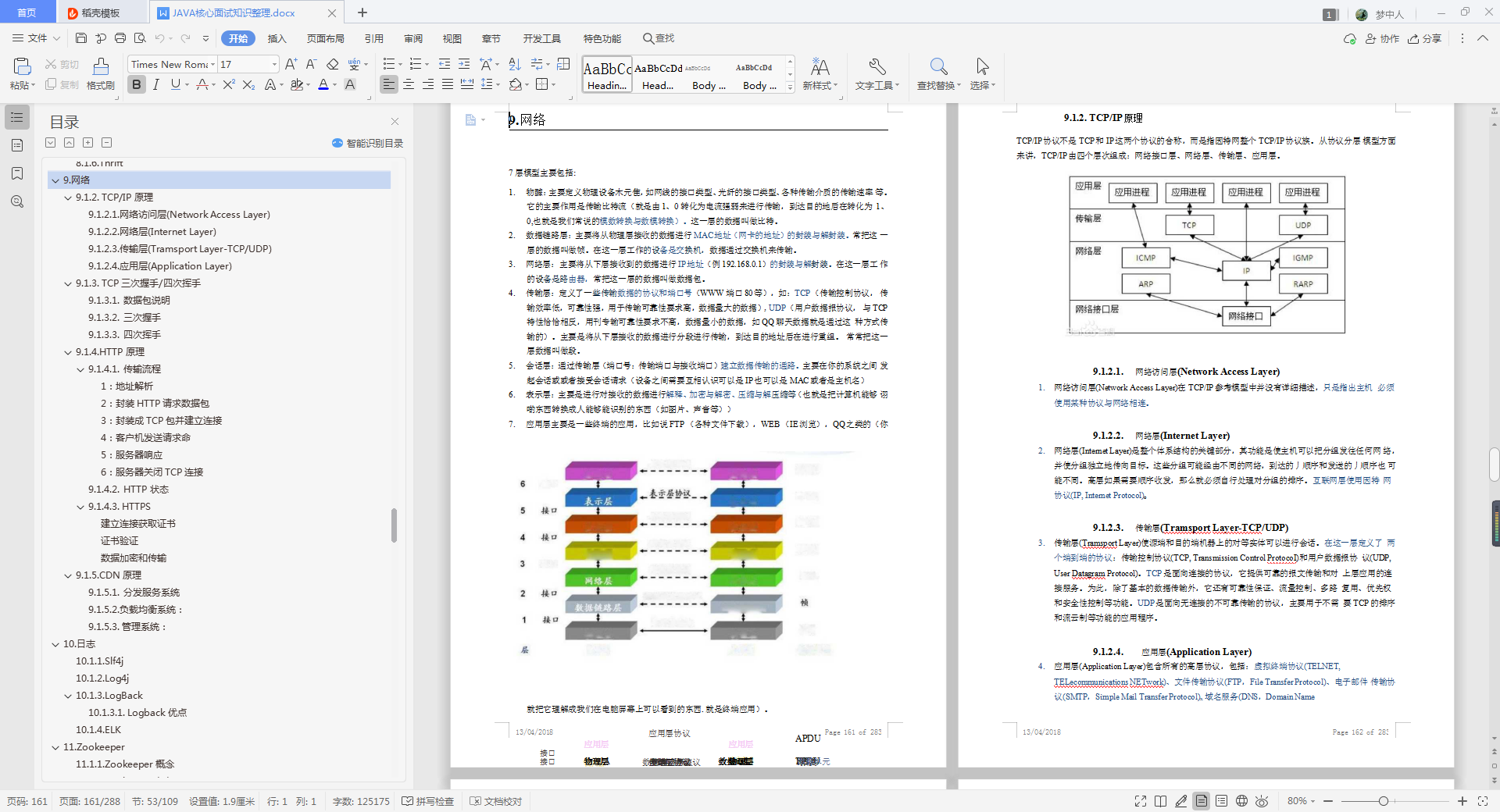The image size is (1500, 812).
Task: Toggle 拼写检查 spell check in status bar
Action: (427, 801)
